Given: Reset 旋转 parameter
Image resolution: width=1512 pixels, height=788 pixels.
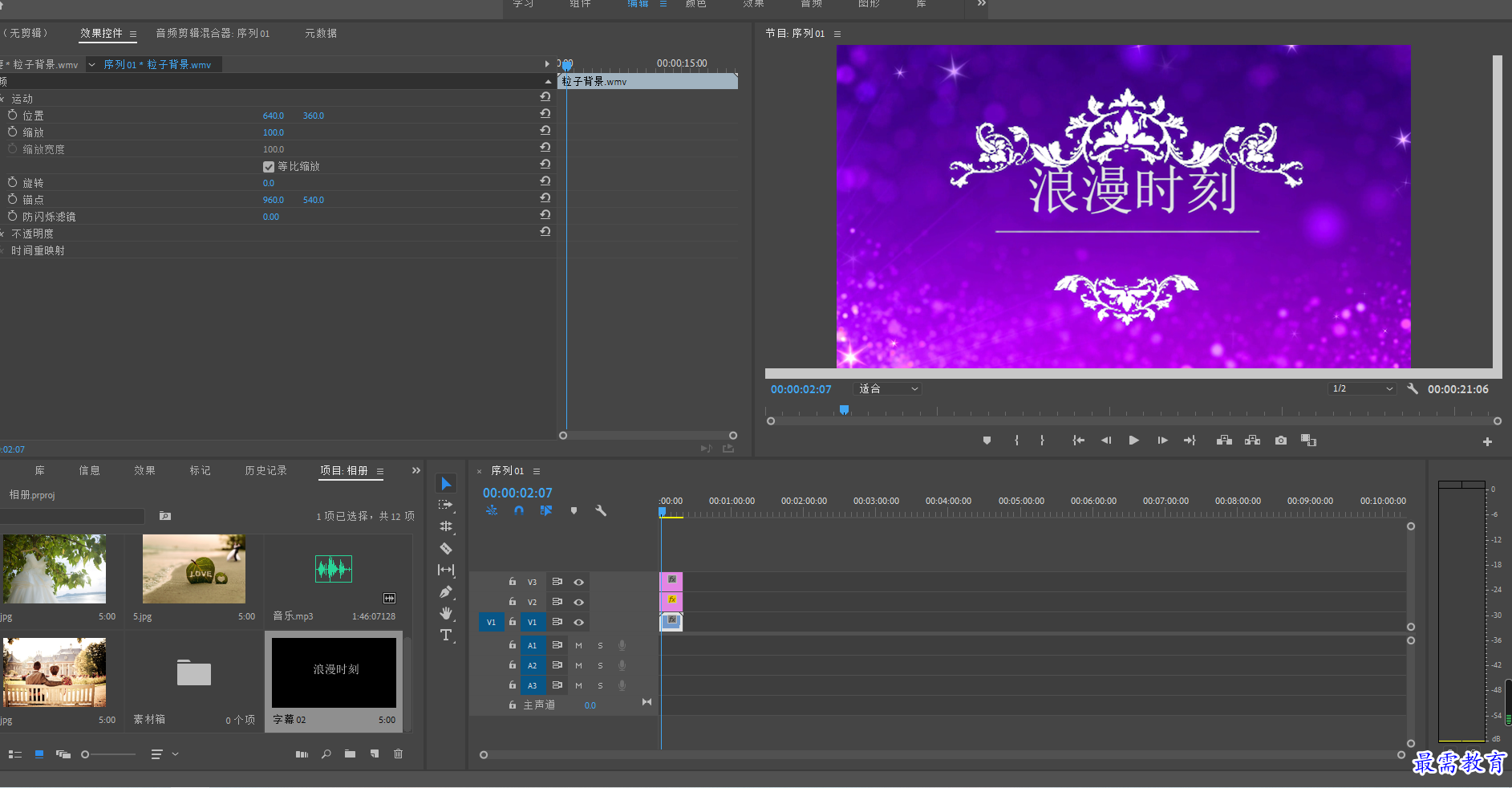Looking at the screenshot, I should [x=545, y=181].
